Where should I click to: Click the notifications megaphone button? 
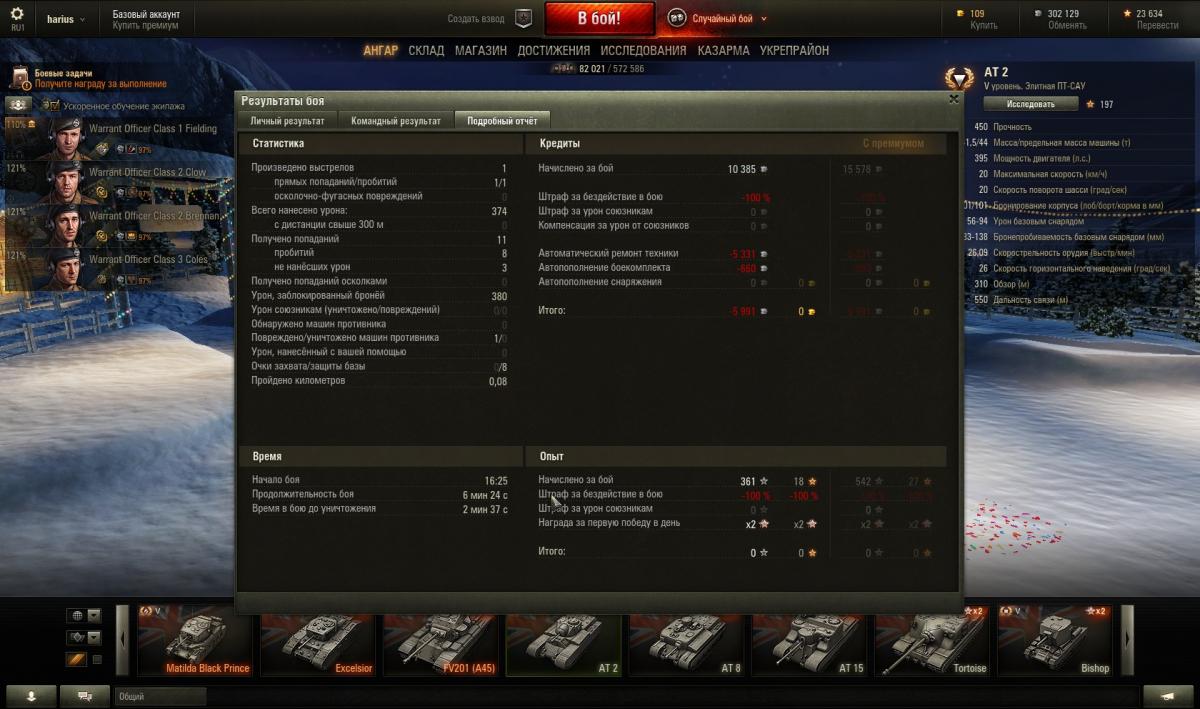(1168, 696)
